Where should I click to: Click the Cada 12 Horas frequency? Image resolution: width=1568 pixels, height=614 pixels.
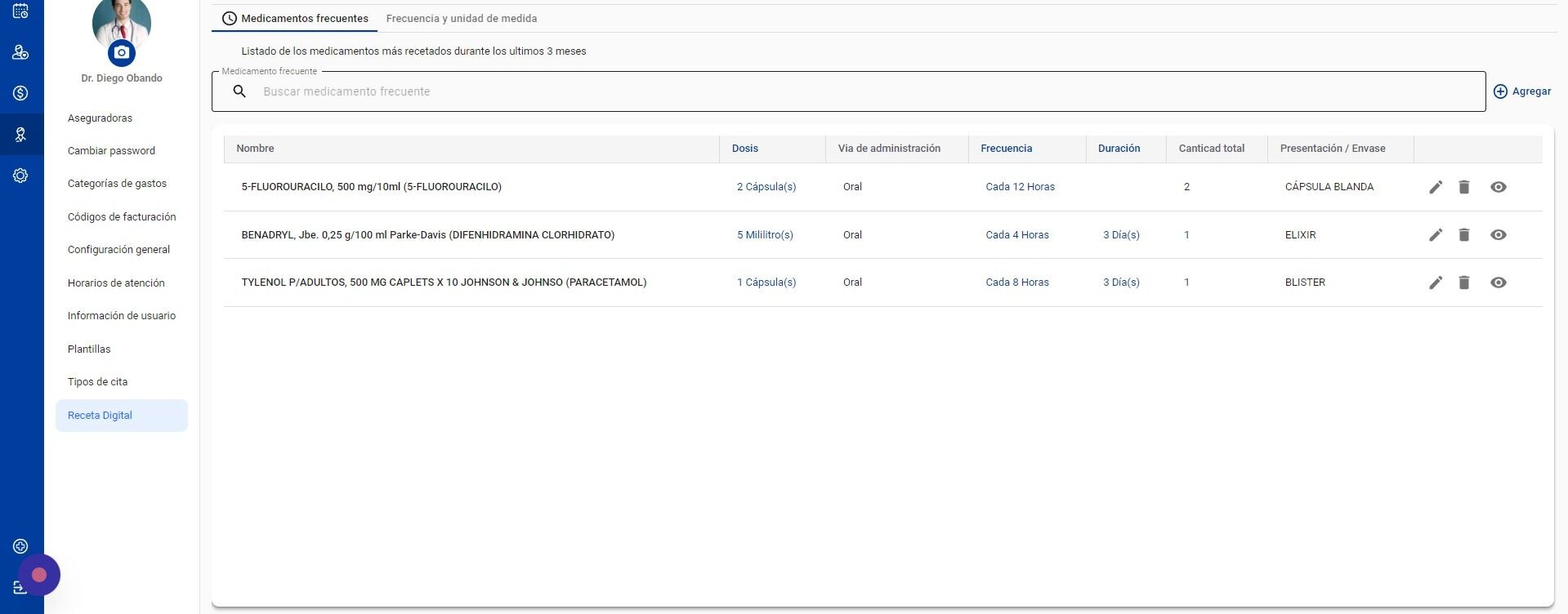[x=1020, y=187]
